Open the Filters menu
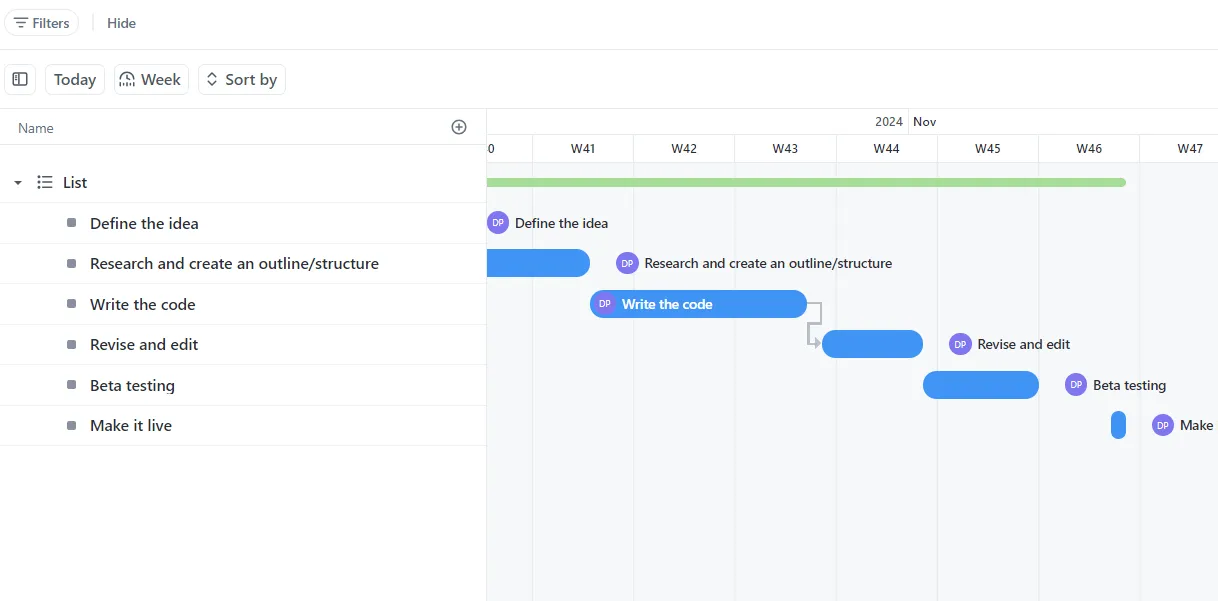The height and width of the screenshot is (601, 1218). pyautogui.click(x=41, y=23)
